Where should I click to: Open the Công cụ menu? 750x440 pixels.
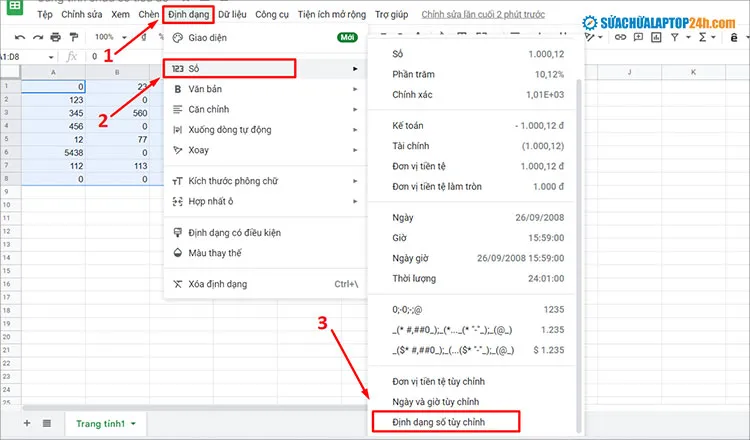coord(272,14)
